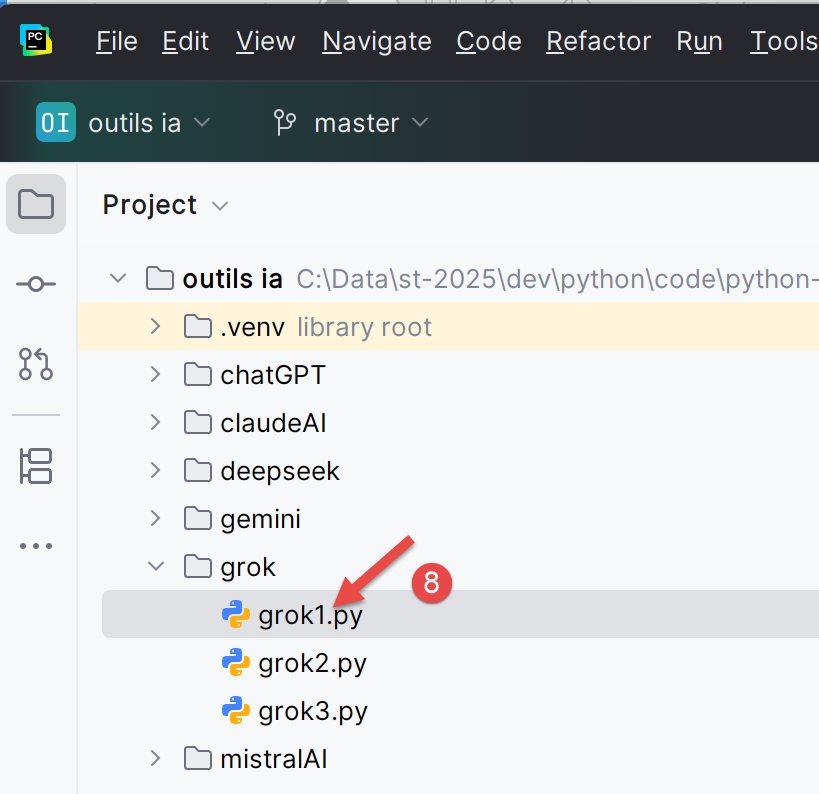Expand the .venv folder
Screen dimensions: 819x794
155,327
